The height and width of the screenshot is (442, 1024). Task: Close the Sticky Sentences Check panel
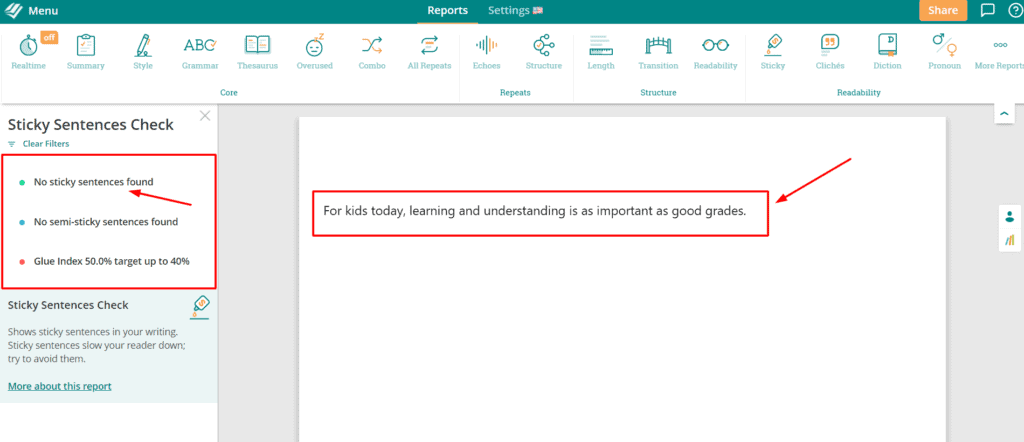tap(205, 116)
